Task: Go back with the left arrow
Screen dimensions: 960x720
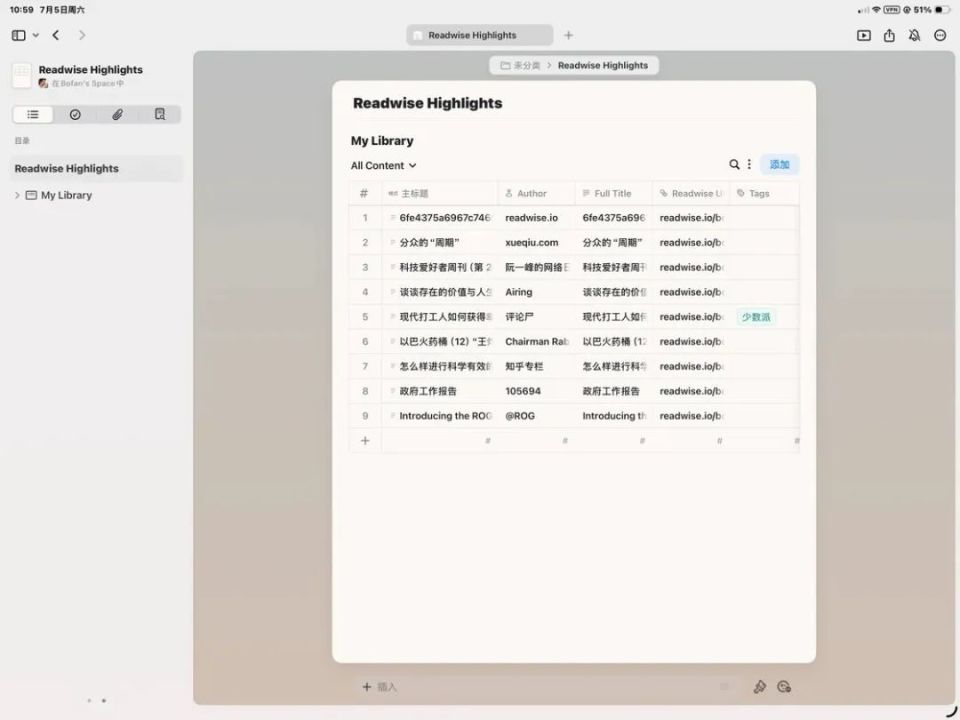Action: (x=56, y=36)
